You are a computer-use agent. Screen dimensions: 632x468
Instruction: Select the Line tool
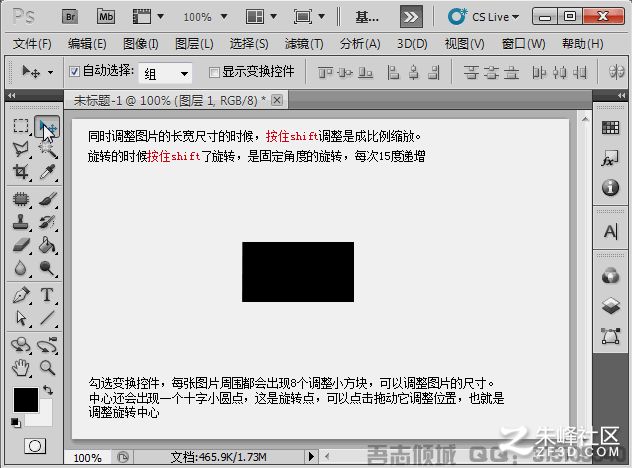(47, 318)
